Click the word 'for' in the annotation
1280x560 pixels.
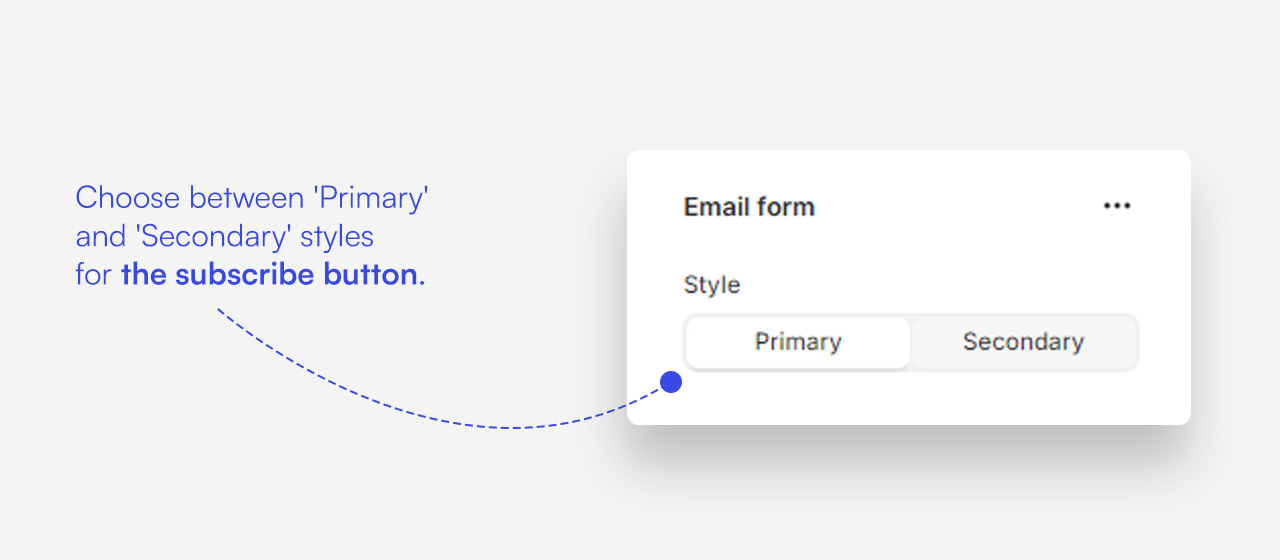coord(93,274)
